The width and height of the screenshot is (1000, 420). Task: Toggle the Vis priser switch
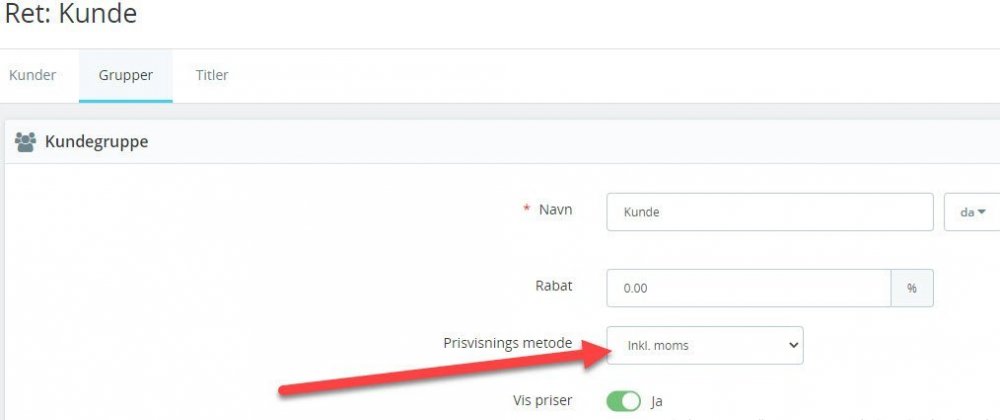click(623, 401)
